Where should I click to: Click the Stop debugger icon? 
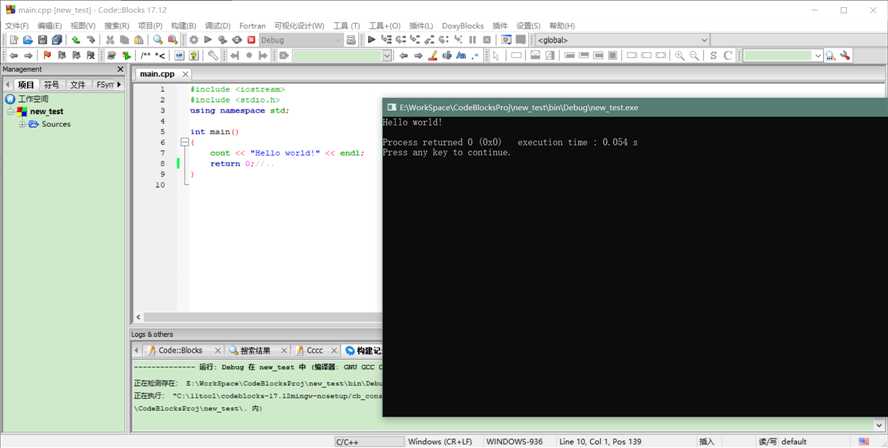coord(486,40)
